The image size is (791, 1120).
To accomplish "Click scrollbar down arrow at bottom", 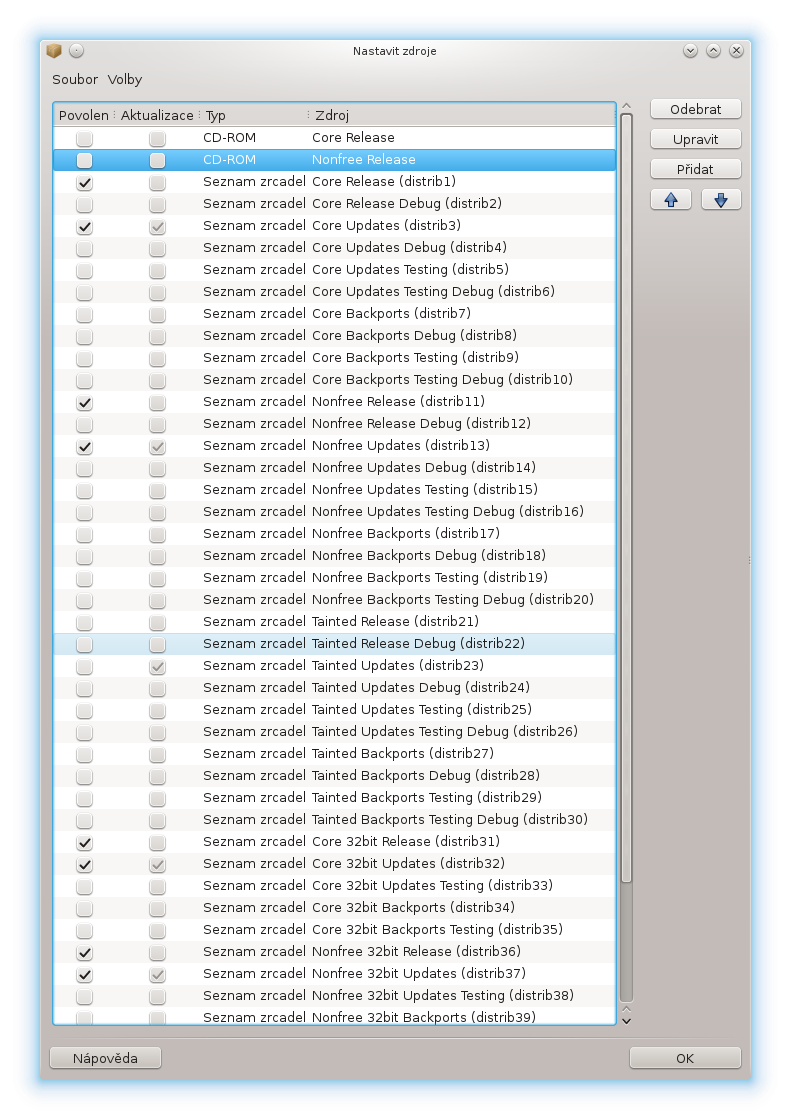I will tap(627, 1021).
